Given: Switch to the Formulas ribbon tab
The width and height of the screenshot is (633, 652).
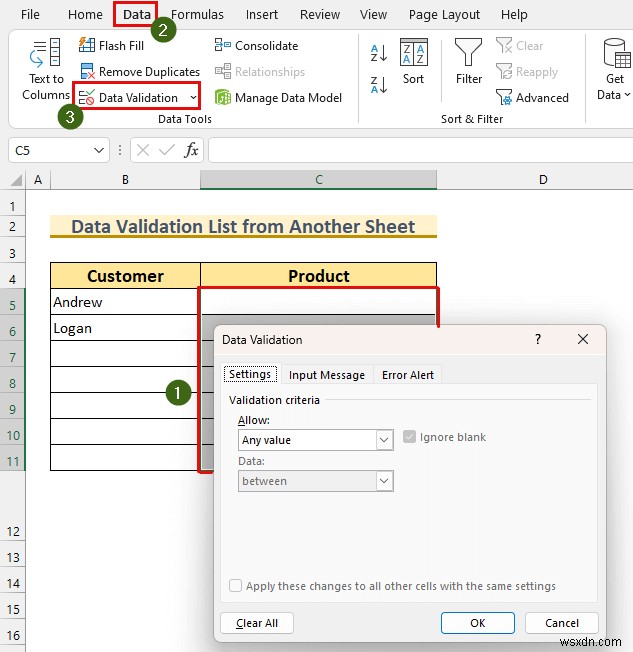Looking at the screenshot, I should 197,15.
